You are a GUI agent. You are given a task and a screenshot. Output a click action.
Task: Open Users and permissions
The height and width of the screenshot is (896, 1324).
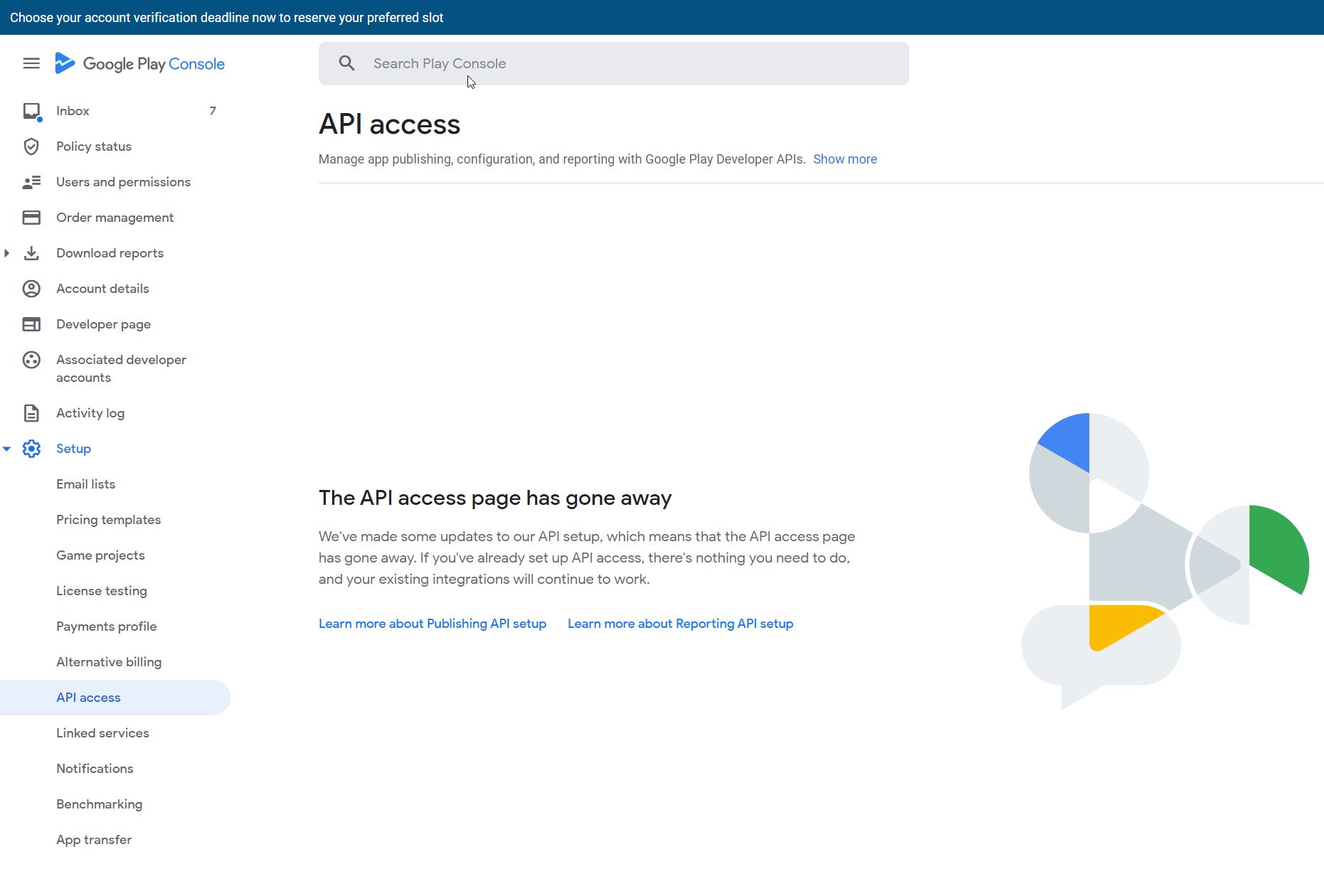coord(123,182)
